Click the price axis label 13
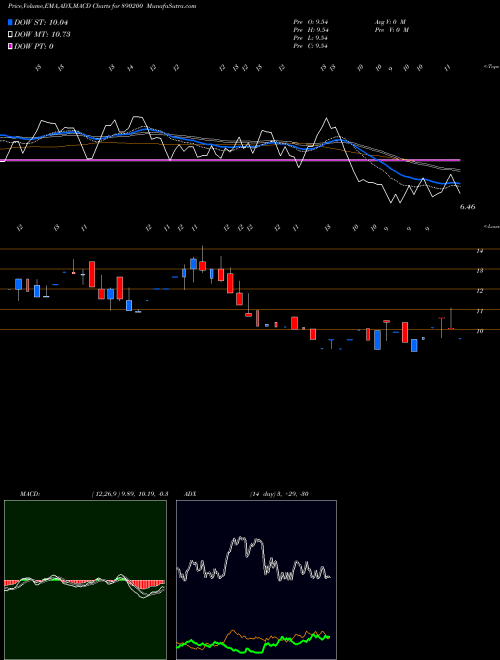The width and height of the screenshot is (500, 660). [479, 271]
